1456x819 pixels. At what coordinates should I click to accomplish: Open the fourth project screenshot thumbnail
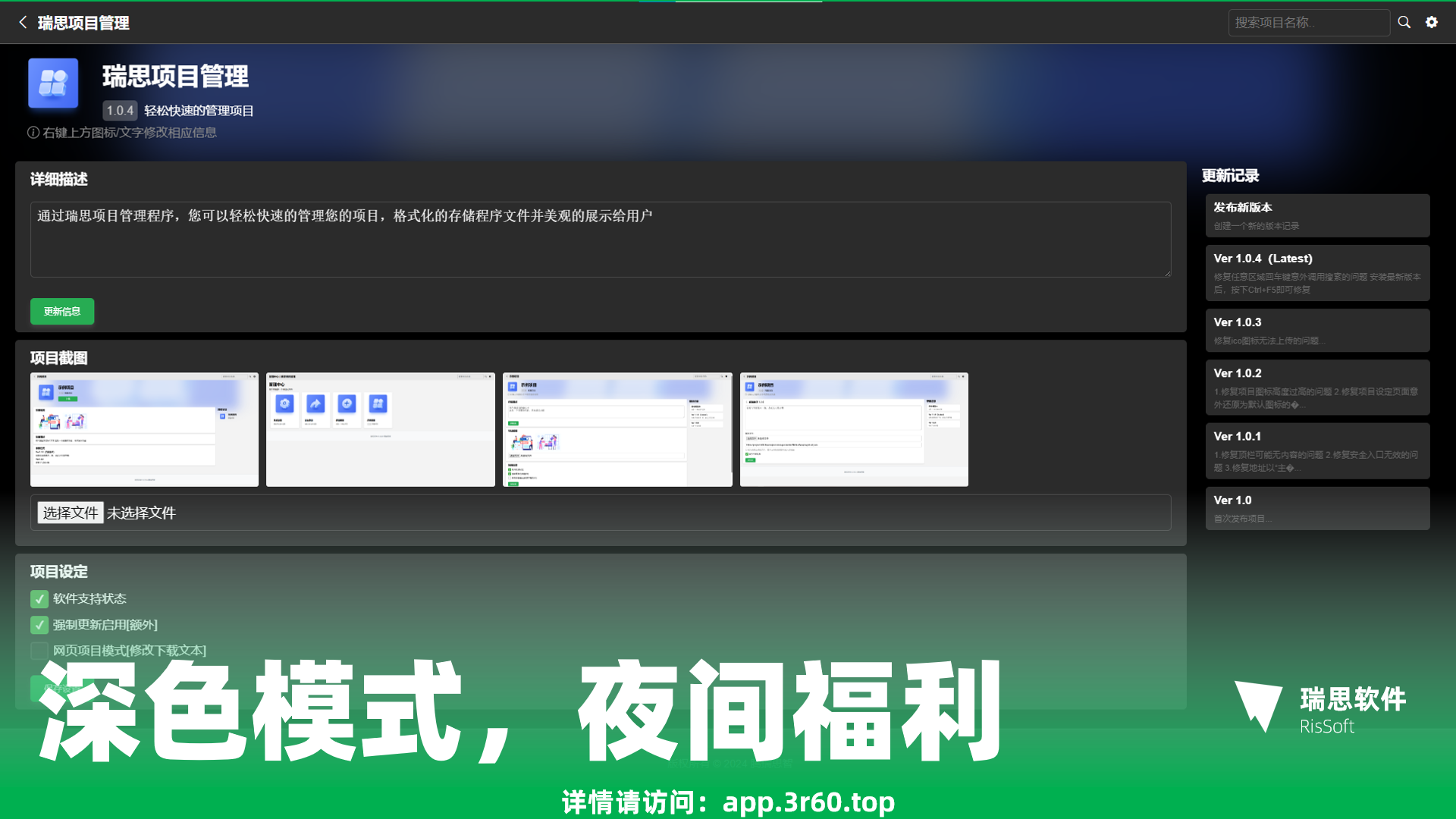pyautogui.click(x=854, y=429)
